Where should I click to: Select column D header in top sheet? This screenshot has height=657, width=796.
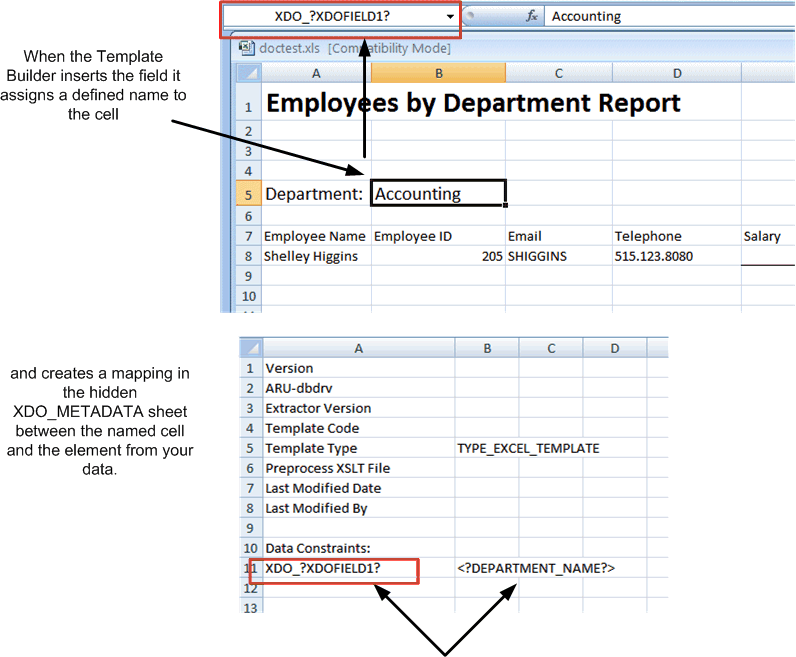click(677, 73)
